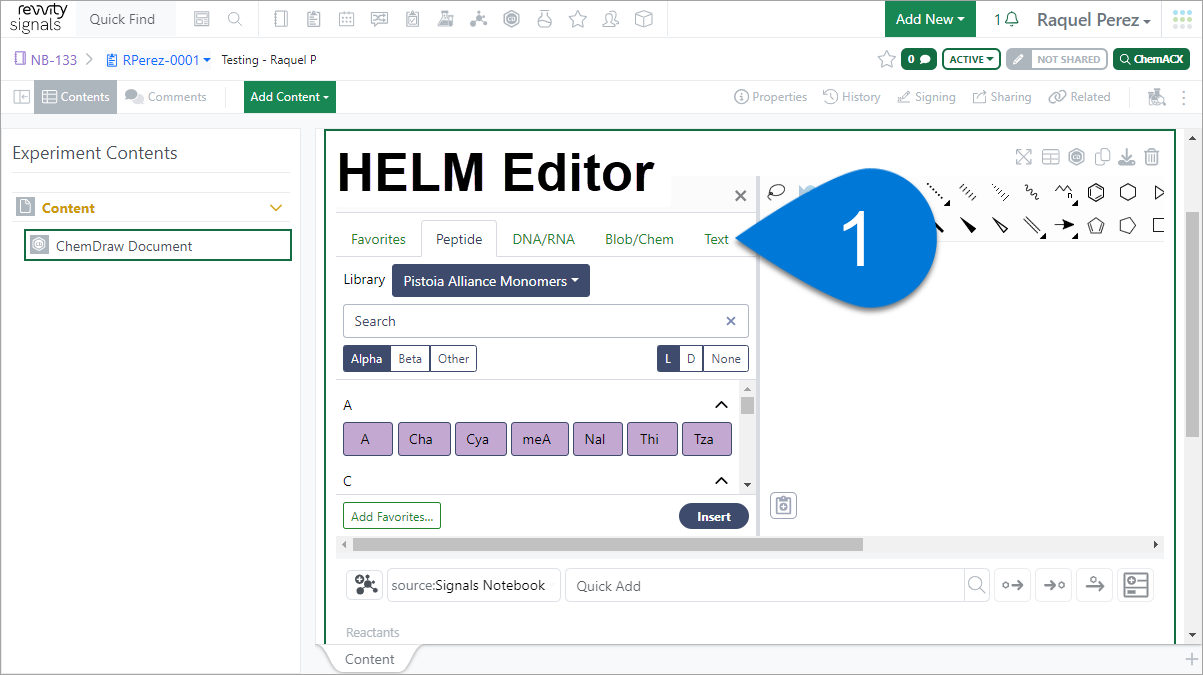Open the Properties panel
Screen dimensions: 1203x675
click(770, 97)
